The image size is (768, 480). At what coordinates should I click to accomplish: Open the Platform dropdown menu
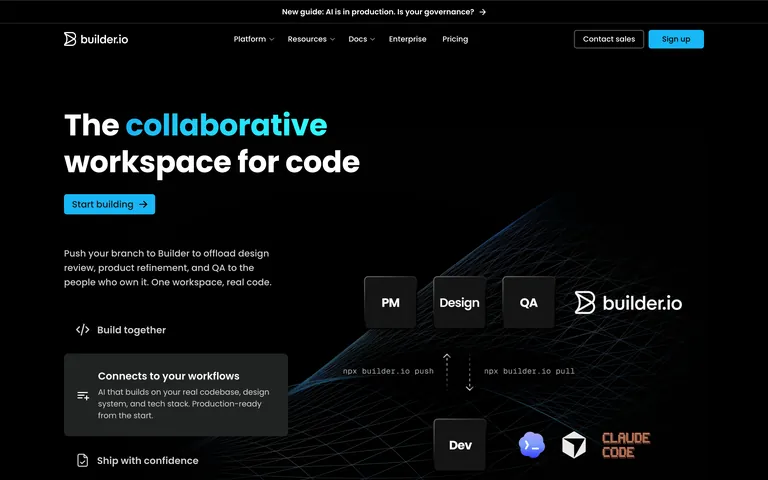[x=253, y=39]
